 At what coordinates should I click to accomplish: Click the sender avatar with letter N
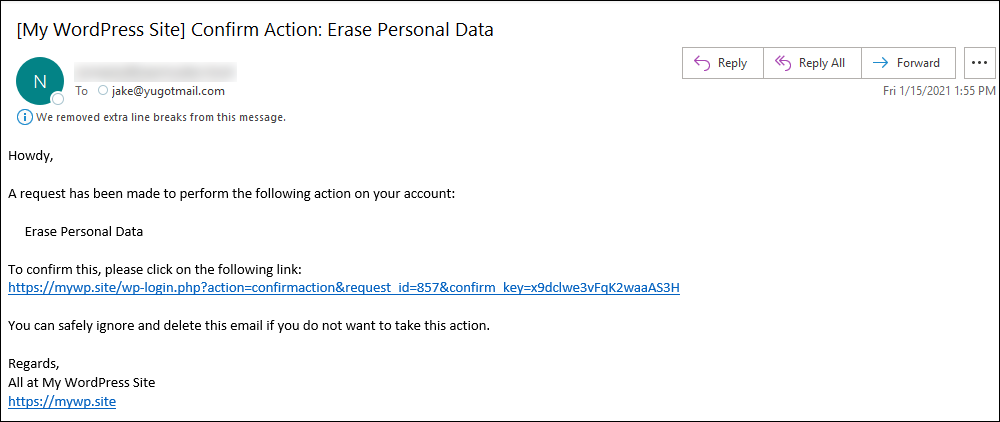(40, 81)
